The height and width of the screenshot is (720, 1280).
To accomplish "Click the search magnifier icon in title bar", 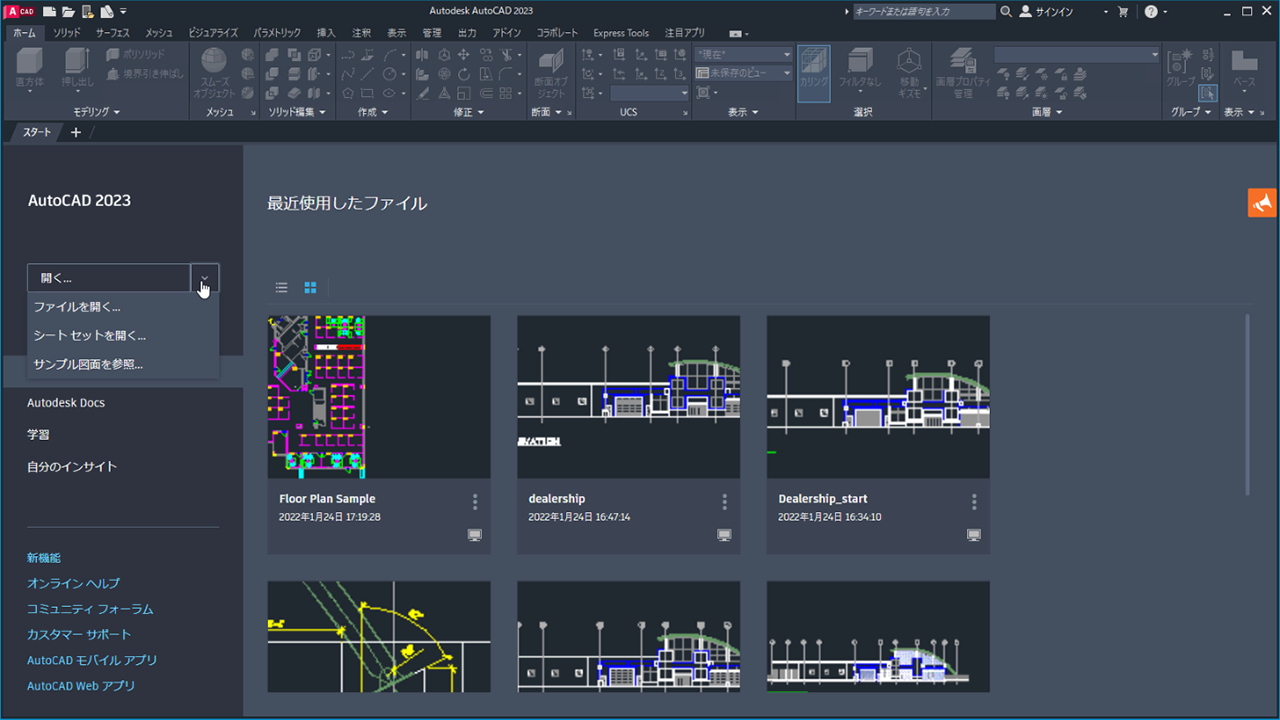I will pyautogui.click(x=1006, y=12).
